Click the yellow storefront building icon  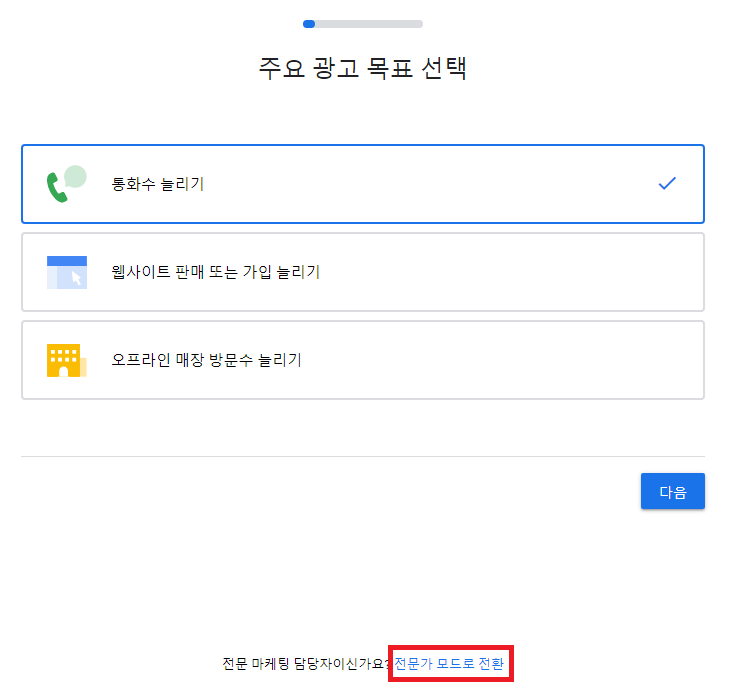[67, 360]
